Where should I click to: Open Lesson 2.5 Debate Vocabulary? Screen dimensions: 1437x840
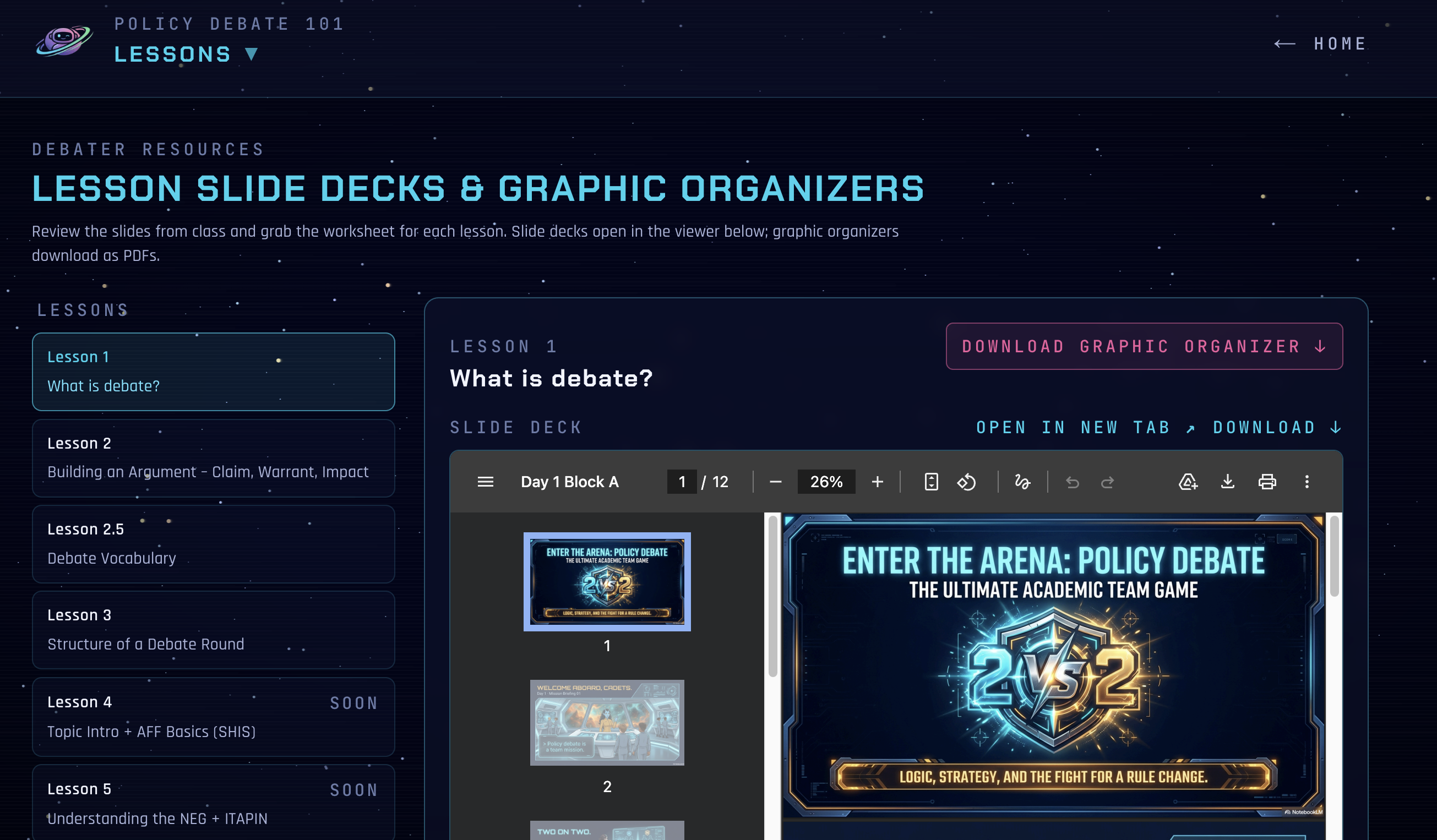213,544
